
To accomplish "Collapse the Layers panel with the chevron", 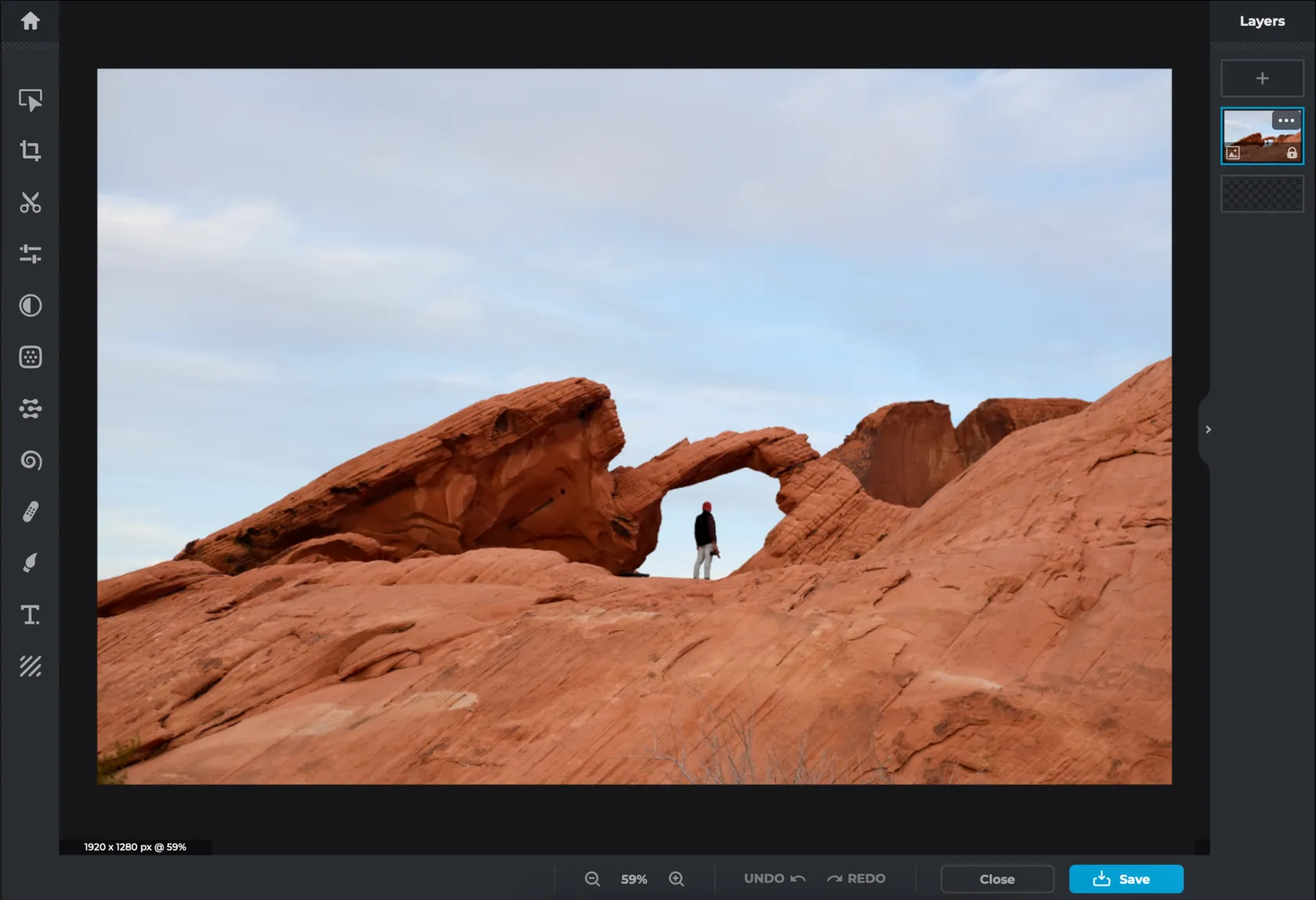I will tap(1208, 429).
